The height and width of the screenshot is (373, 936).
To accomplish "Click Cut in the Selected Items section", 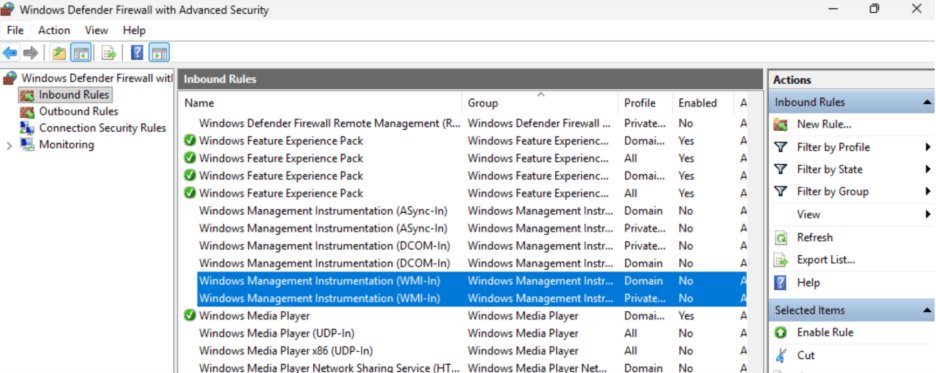I will point(806,355).
